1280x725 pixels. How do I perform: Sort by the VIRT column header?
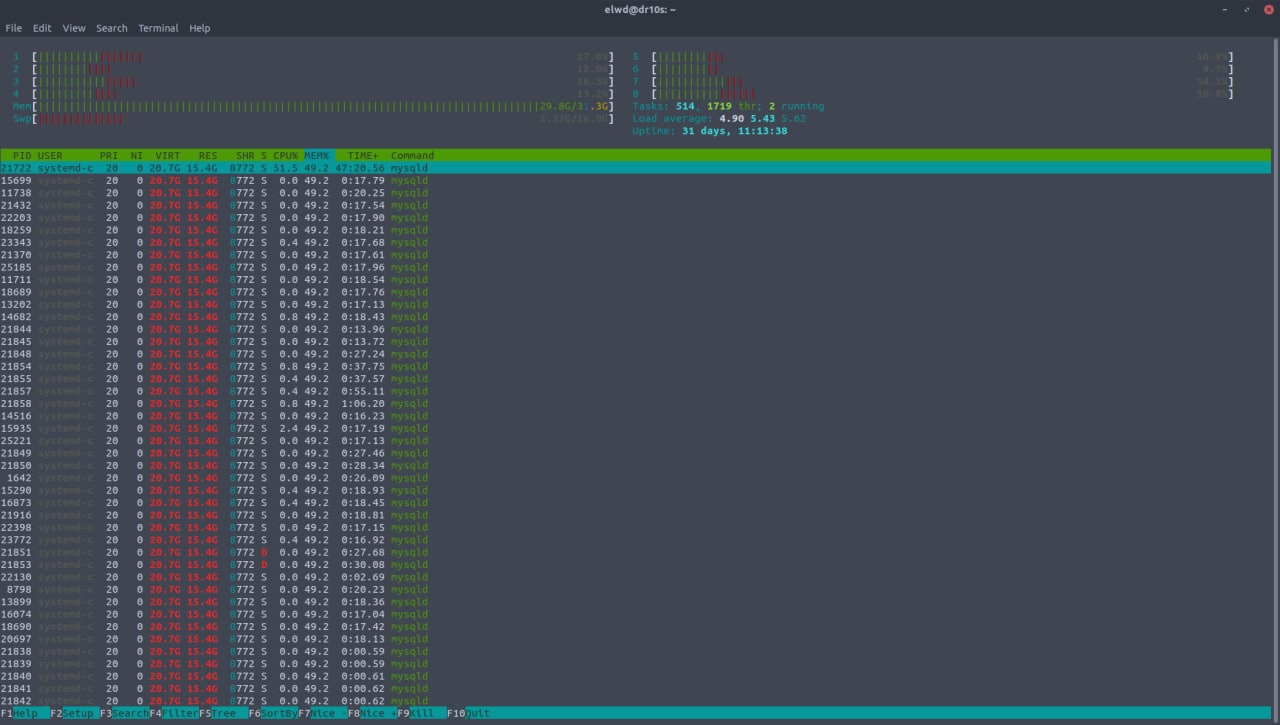click(x=168, y=155)
